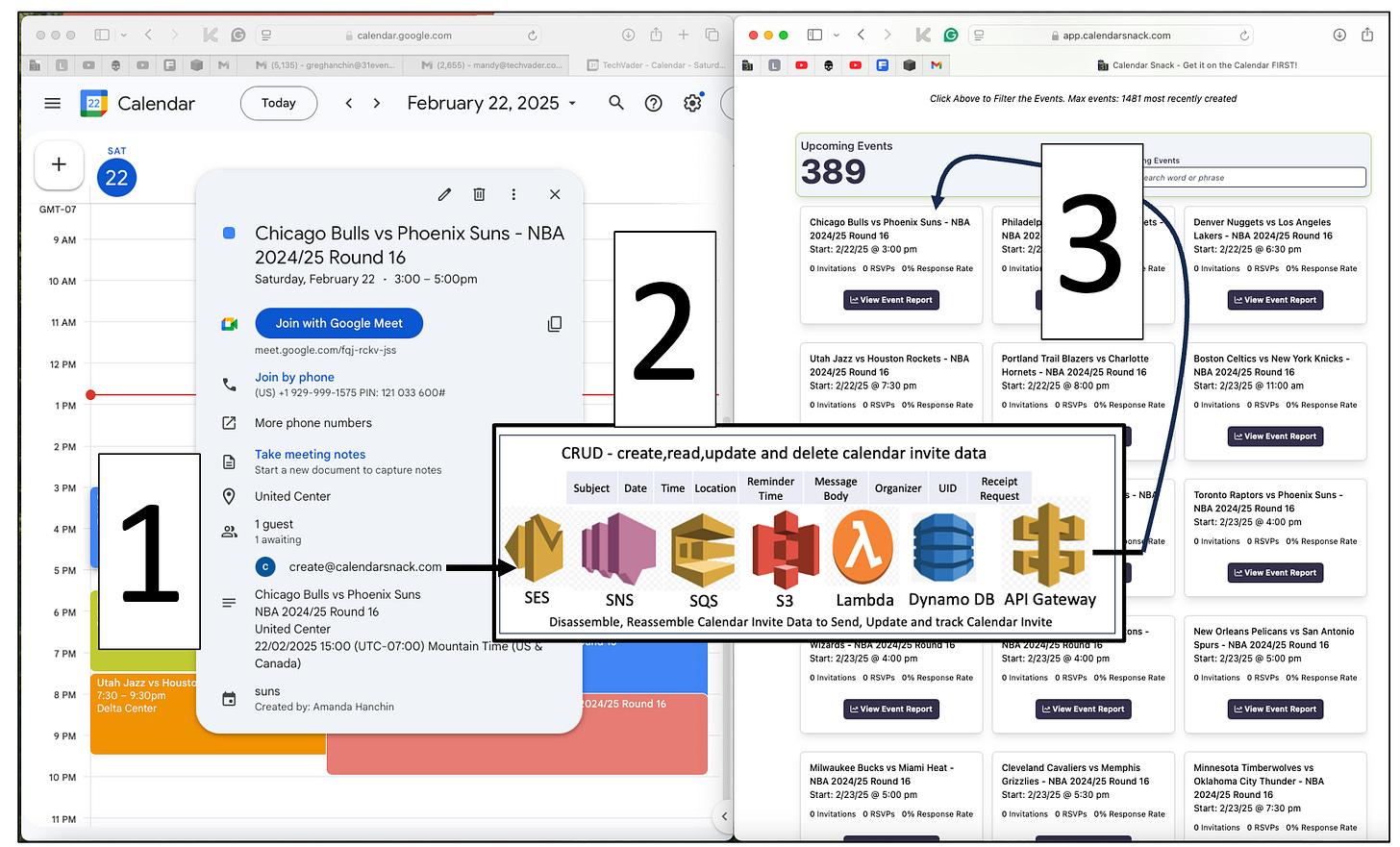Open the Join by phone link

coord(294,377)
